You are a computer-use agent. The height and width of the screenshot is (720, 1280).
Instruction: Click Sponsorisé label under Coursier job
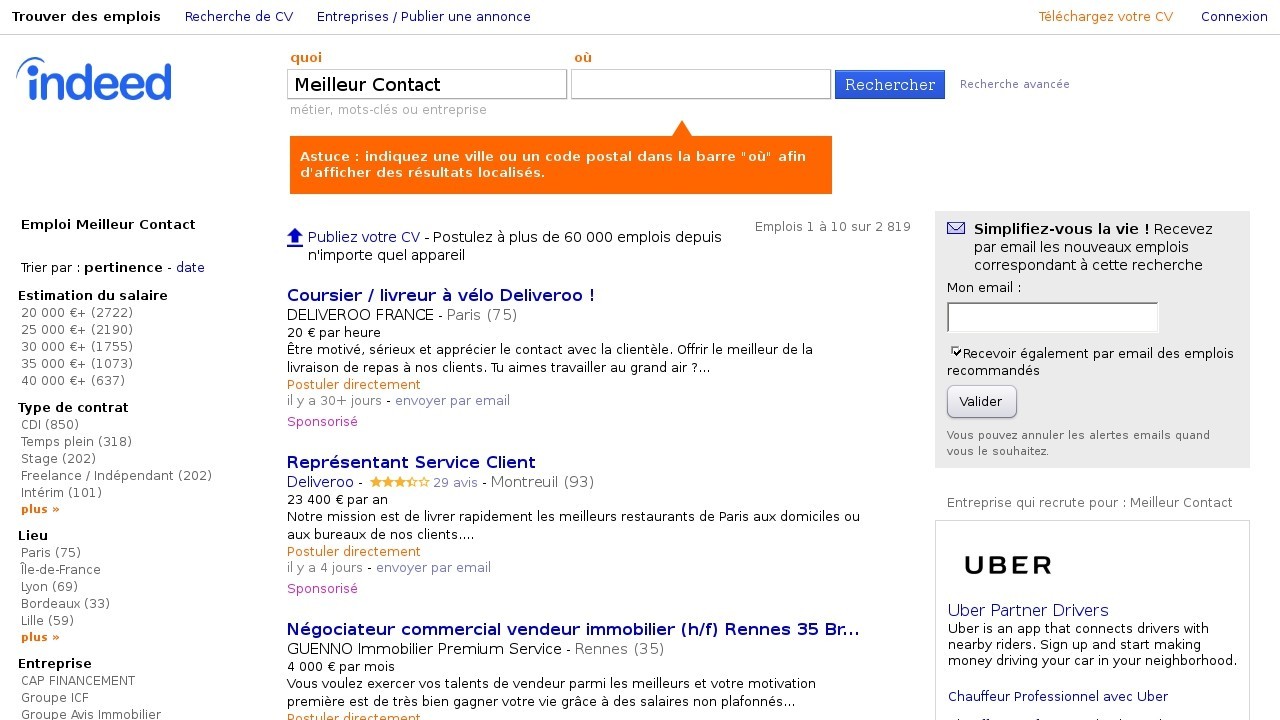(x=322, y=422)
